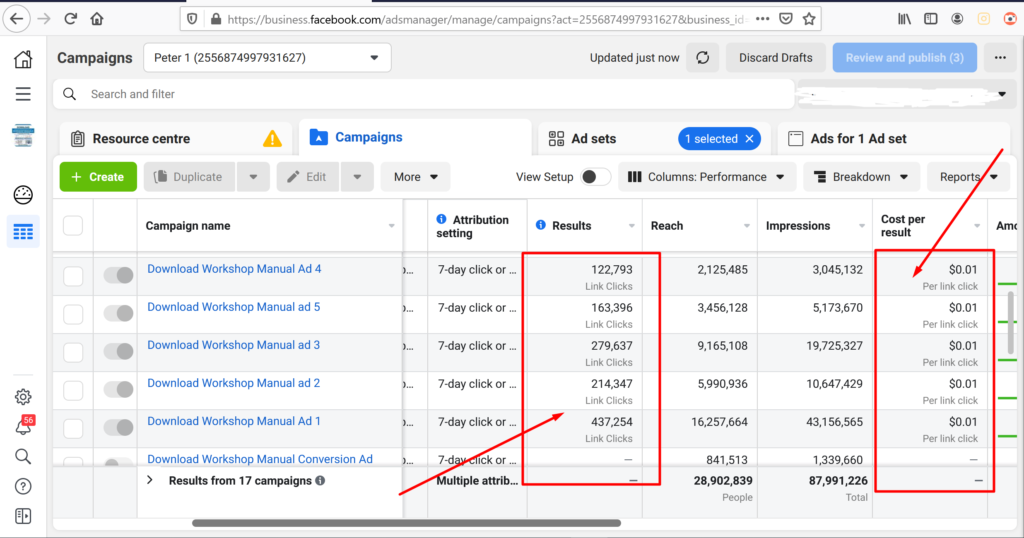Check the box for Download Workshop Manual Ad 4
1024x538 pixels.
(x=73, y=276)
